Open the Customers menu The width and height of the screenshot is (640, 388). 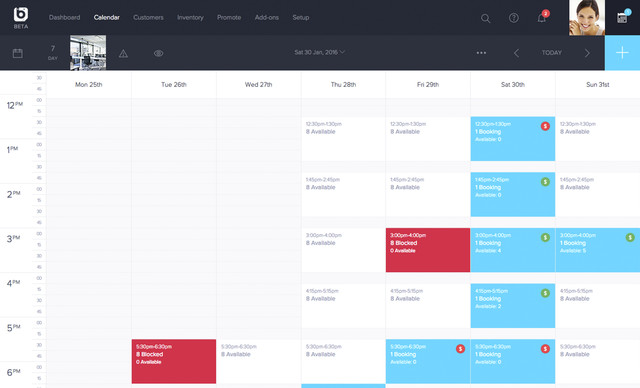click(x=148, y=18)
